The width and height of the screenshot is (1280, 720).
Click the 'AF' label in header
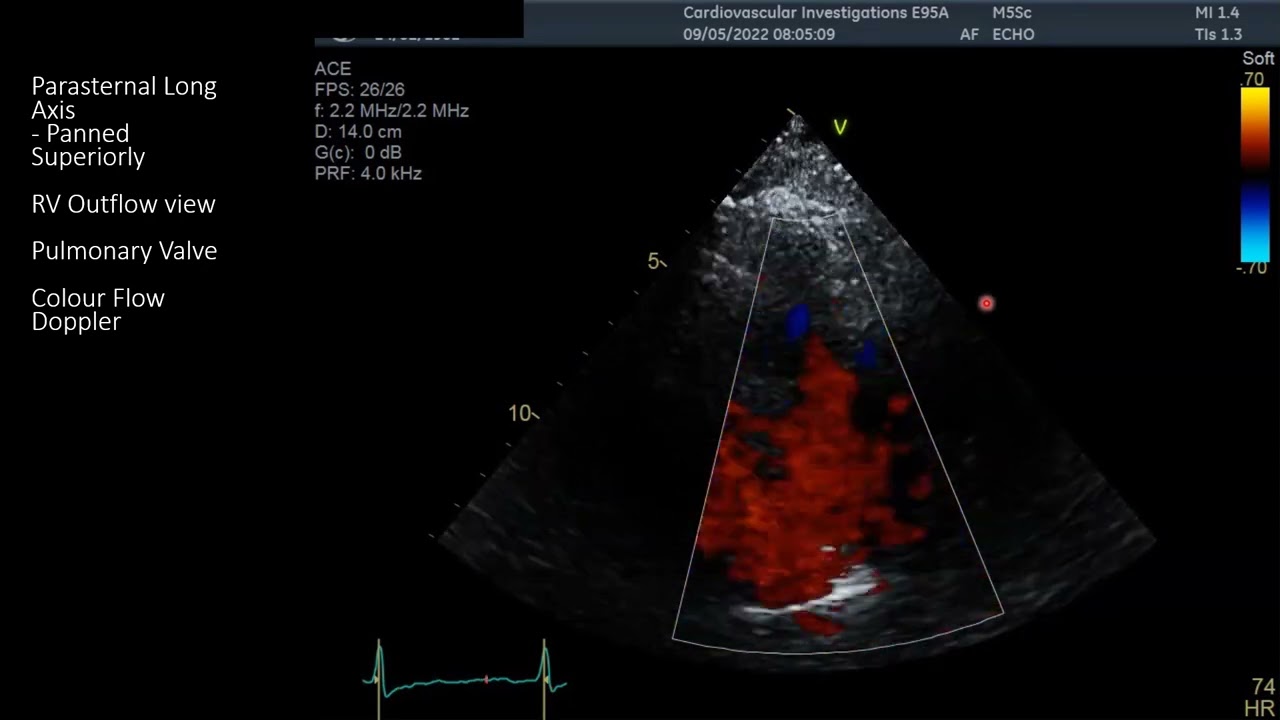coord(969,34)
